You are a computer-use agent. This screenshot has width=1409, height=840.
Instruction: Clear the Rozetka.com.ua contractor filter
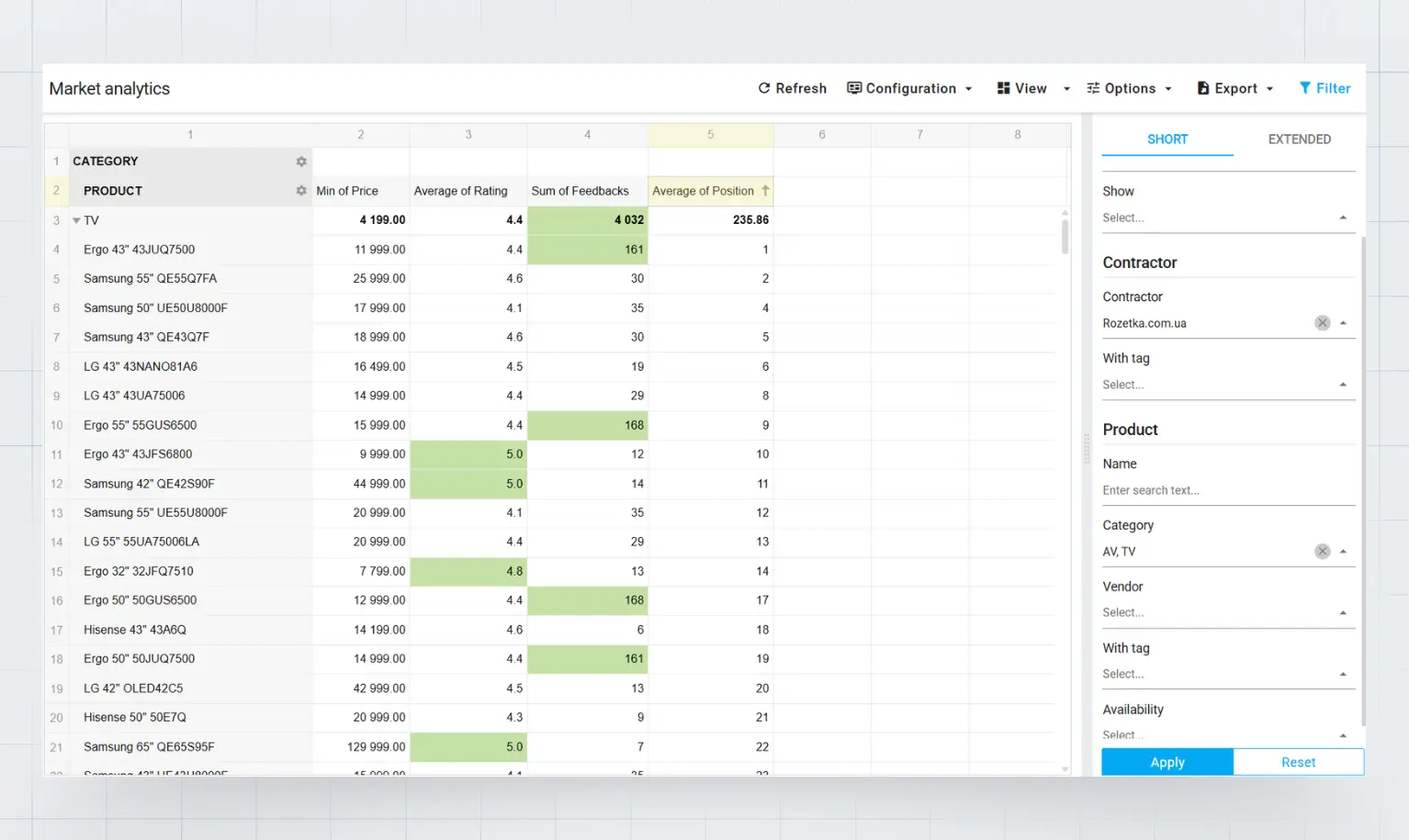[x=1322, y=322]
